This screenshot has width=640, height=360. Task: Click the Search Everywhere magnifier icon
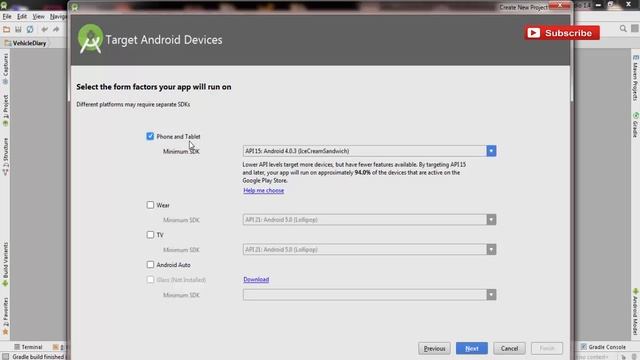(x=623, y=29)
